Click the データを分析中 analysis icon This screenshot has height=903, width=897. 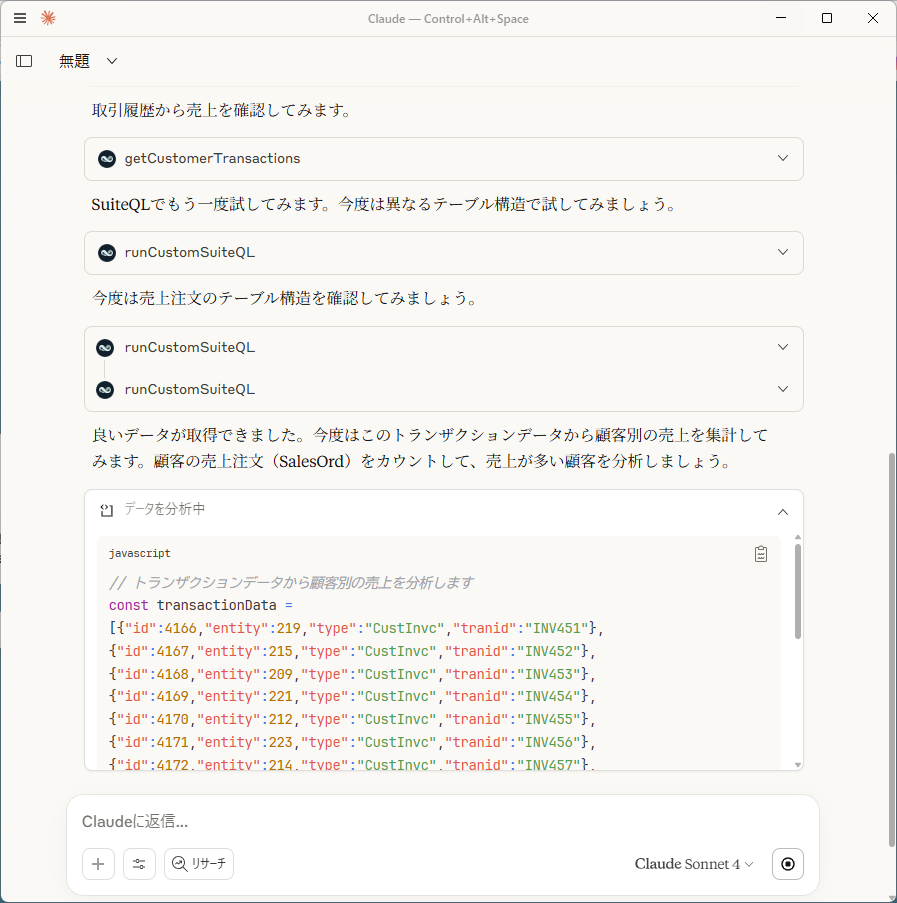[107, 510]
